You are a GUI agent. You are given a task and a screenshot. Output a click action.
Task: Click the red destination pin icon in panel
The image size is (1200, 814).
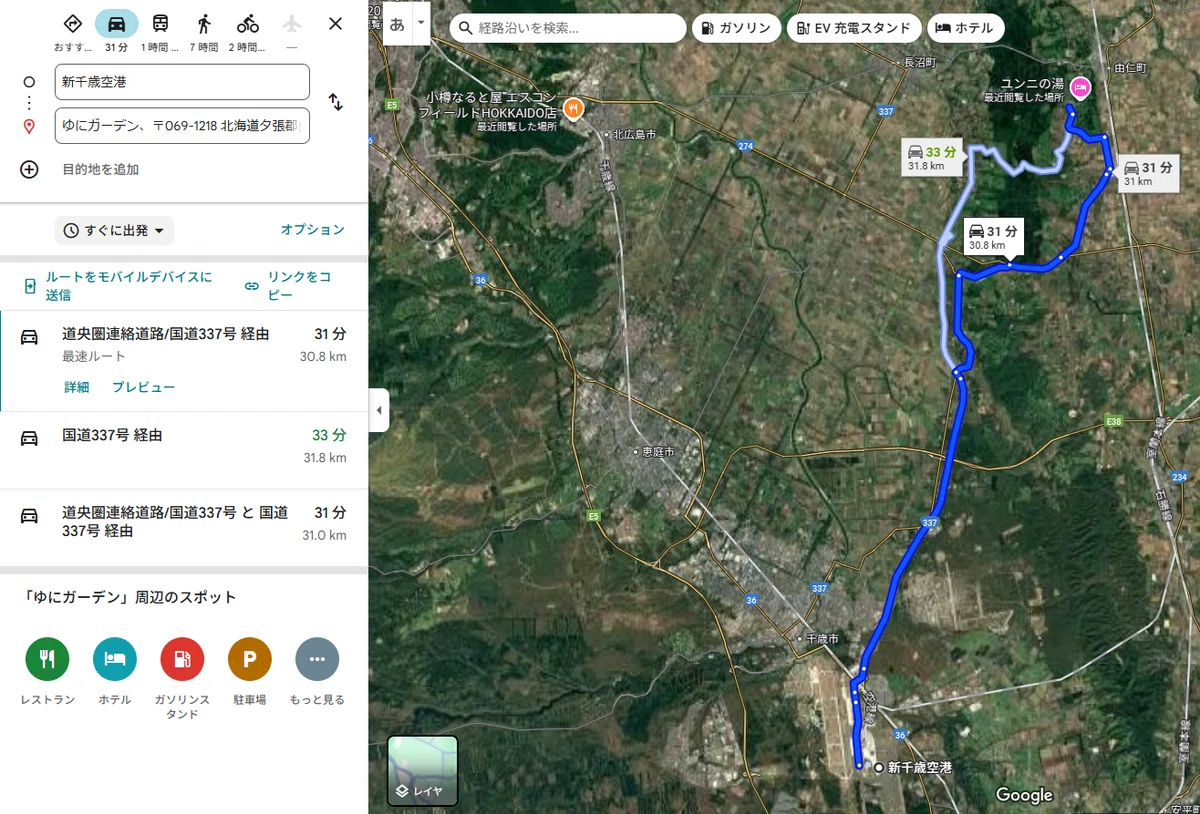tap(29, 126)
